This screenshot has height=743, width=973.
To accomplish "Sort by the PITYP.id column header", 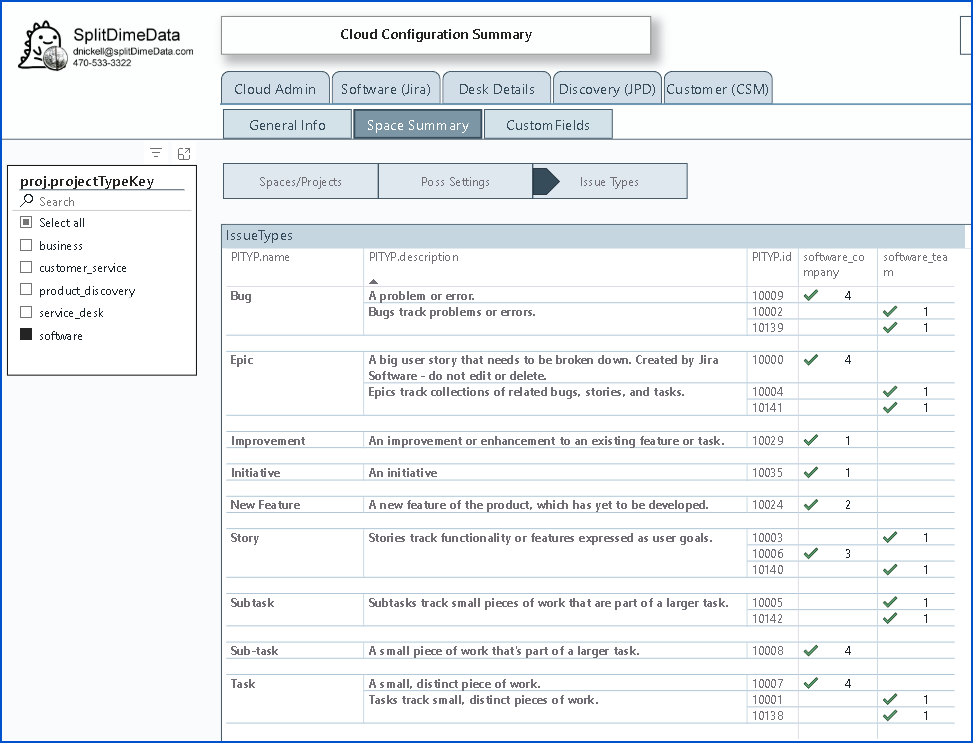I will [x=771, y=257].
